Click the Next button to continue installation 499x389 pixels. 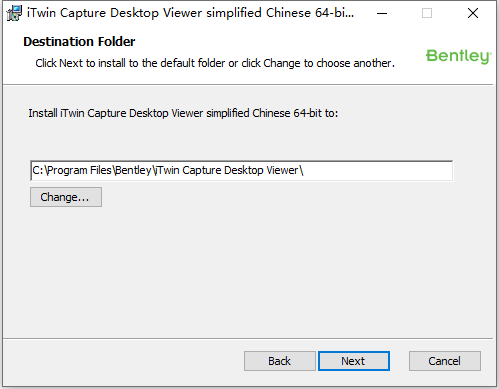coord(354,361)
